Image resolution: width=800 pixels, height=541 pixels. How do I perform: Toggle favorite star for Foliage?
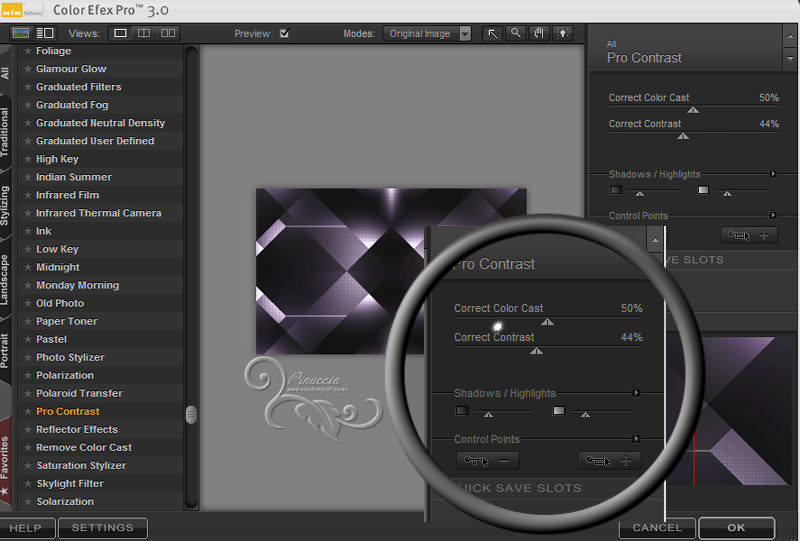tap(28, 51)
